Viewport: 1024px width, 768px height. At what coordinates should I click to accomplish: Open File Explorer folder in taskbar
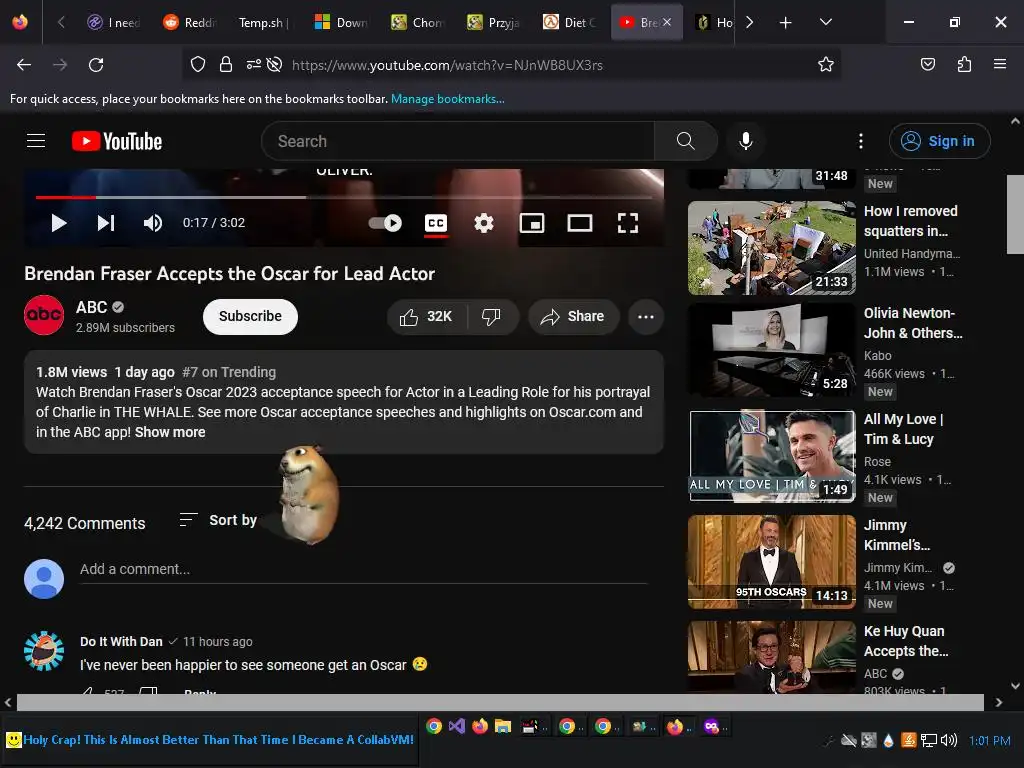pos(503,726)
